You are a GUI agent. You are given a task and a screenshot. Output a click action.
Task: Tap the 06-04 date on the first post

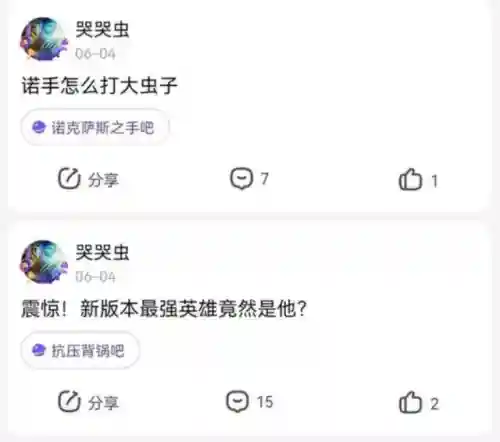point(95,54)
